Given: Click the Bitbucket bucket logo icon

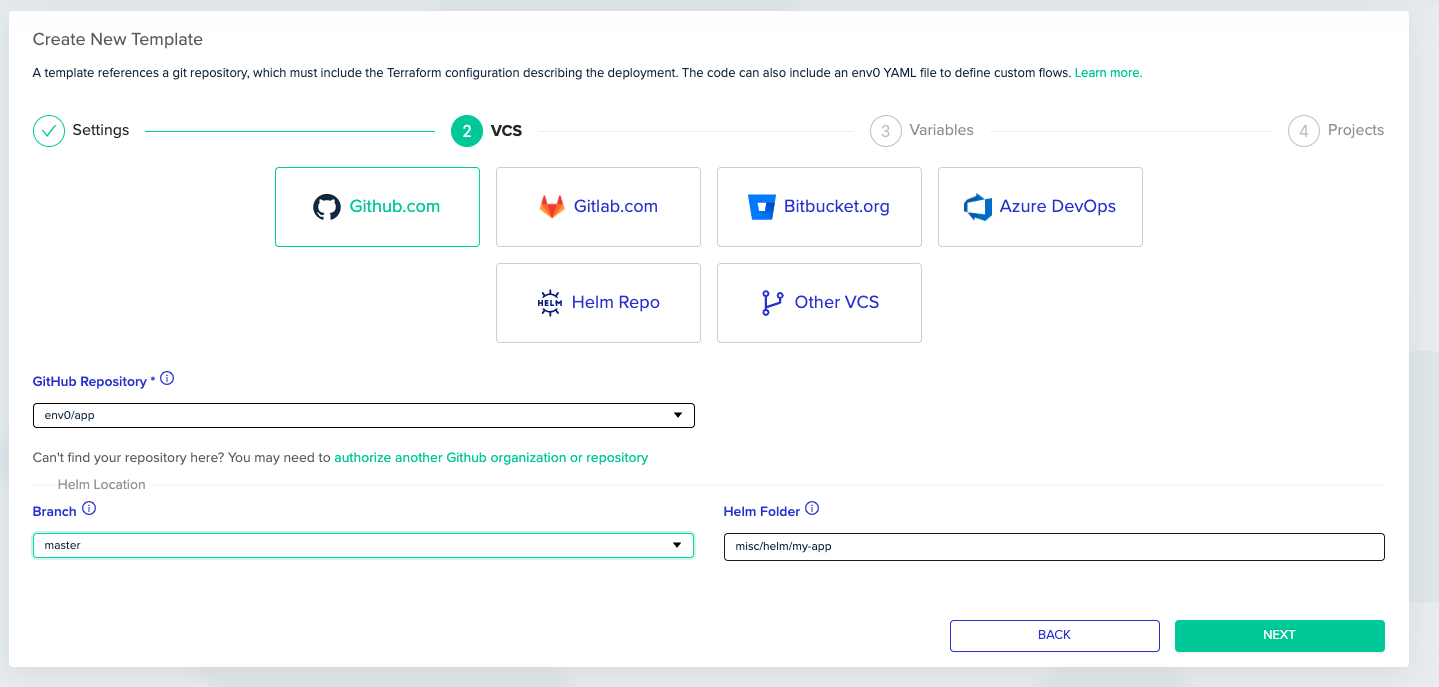Looking at the screenshot, I should coord(762,207).
